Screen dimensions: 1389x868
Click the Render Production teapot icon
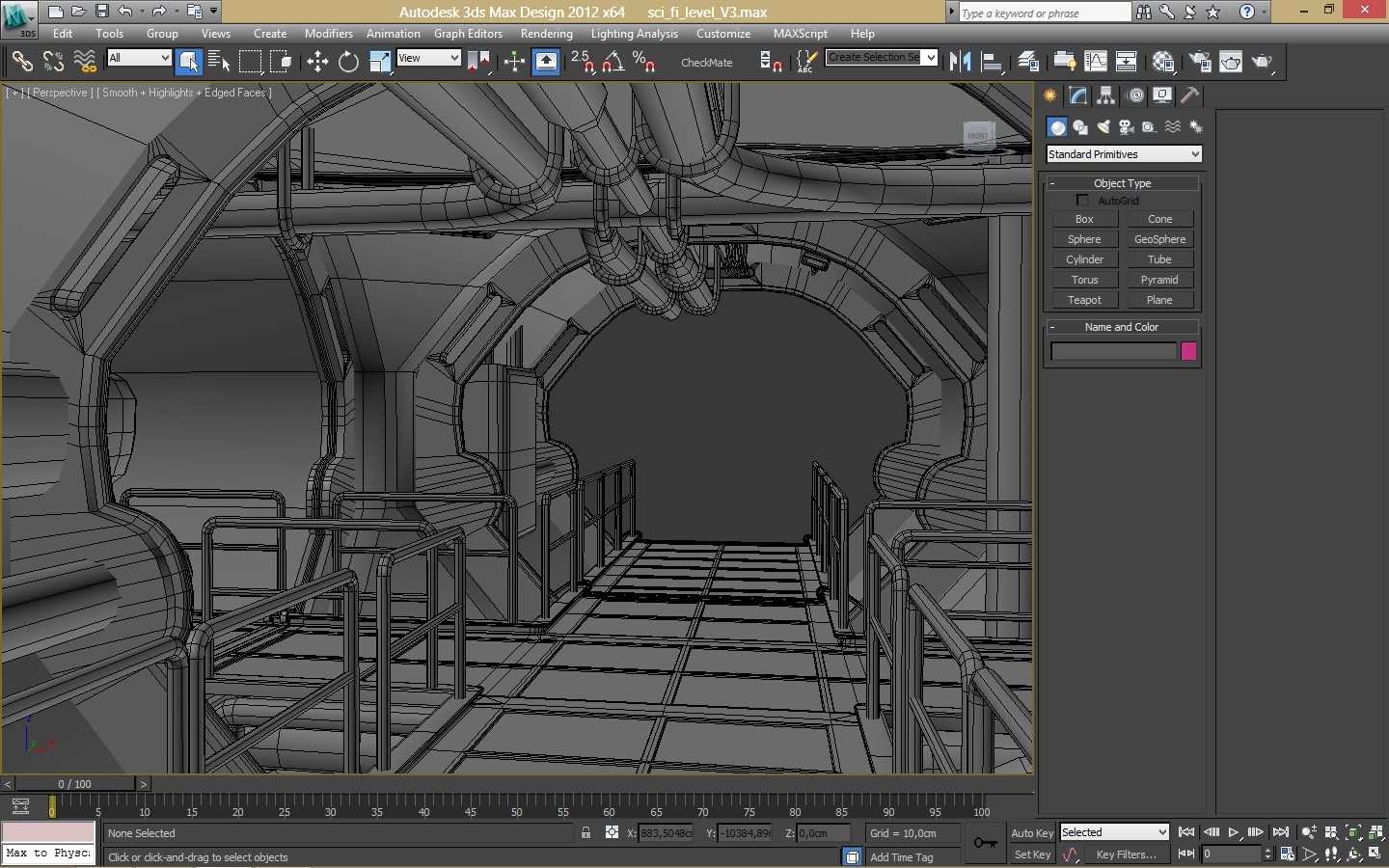point(1262,62)
